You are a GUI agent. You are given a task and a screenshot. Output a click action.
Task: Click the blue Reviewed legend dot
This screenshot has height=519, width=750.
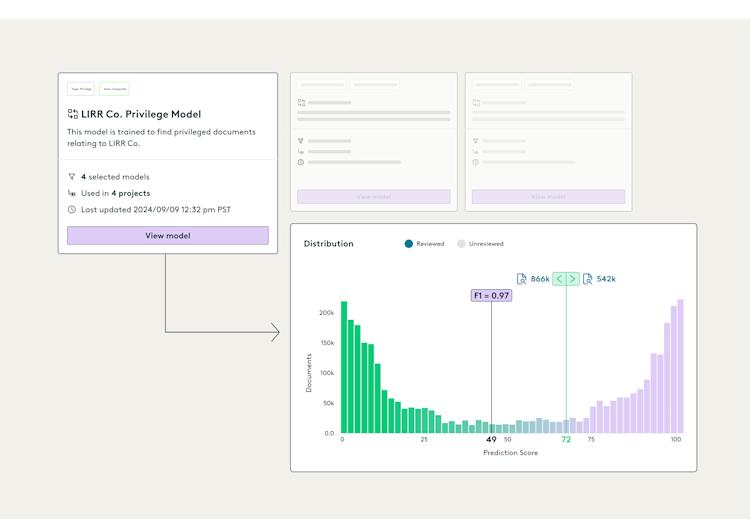point(408,243)
